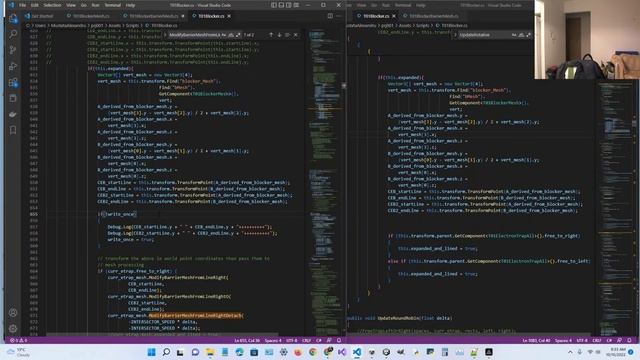Close the TB1Blocker.cs tab in left window
Screen dimensions: 640x360
click(x=229, y=16)
